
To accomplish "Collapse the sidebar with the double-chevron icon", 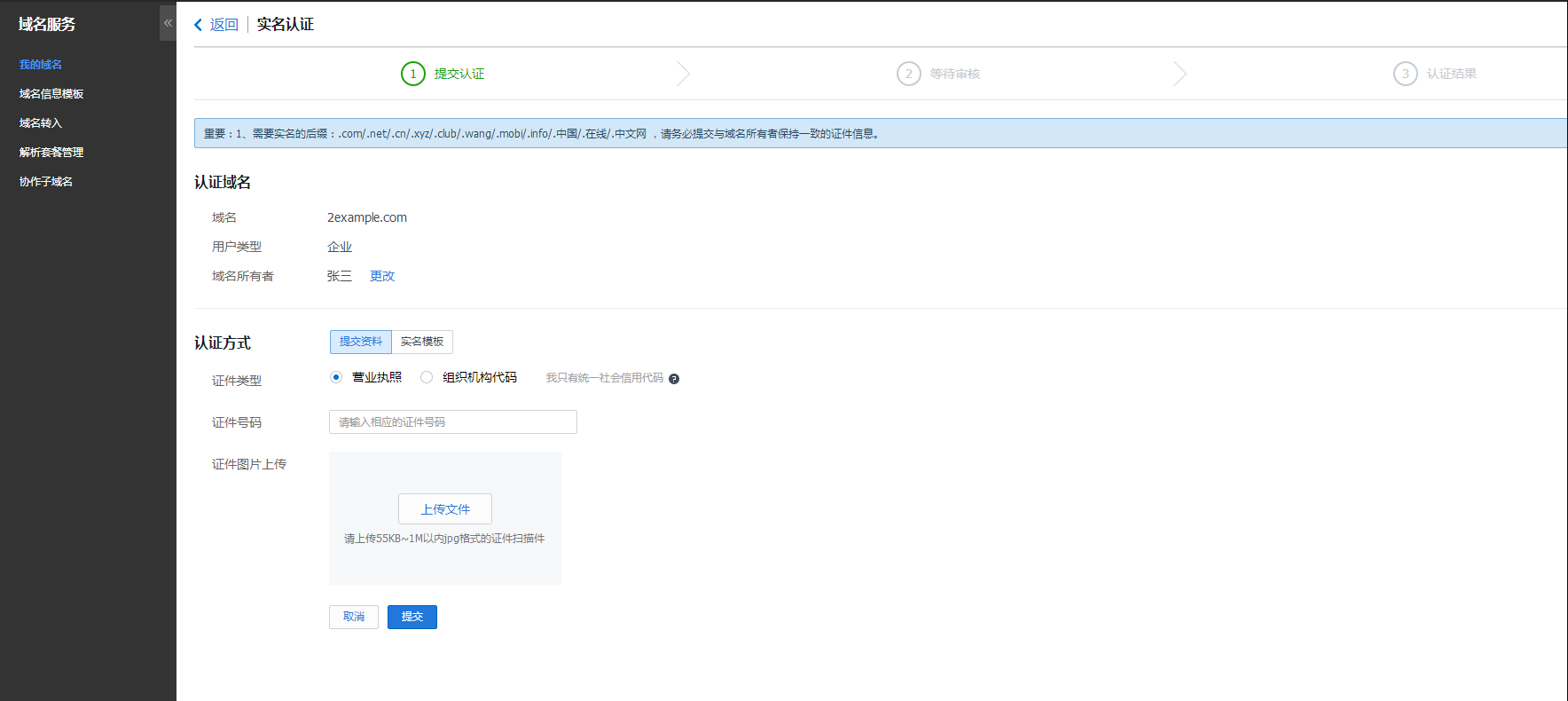I will pyautogui.click(x=168, y=23).
